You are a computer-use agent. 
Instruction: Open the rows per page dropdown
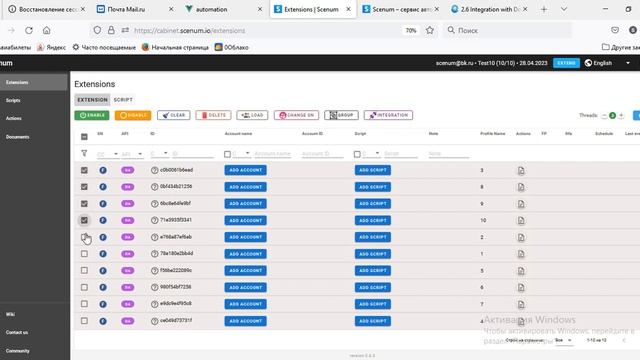point(564,340)
